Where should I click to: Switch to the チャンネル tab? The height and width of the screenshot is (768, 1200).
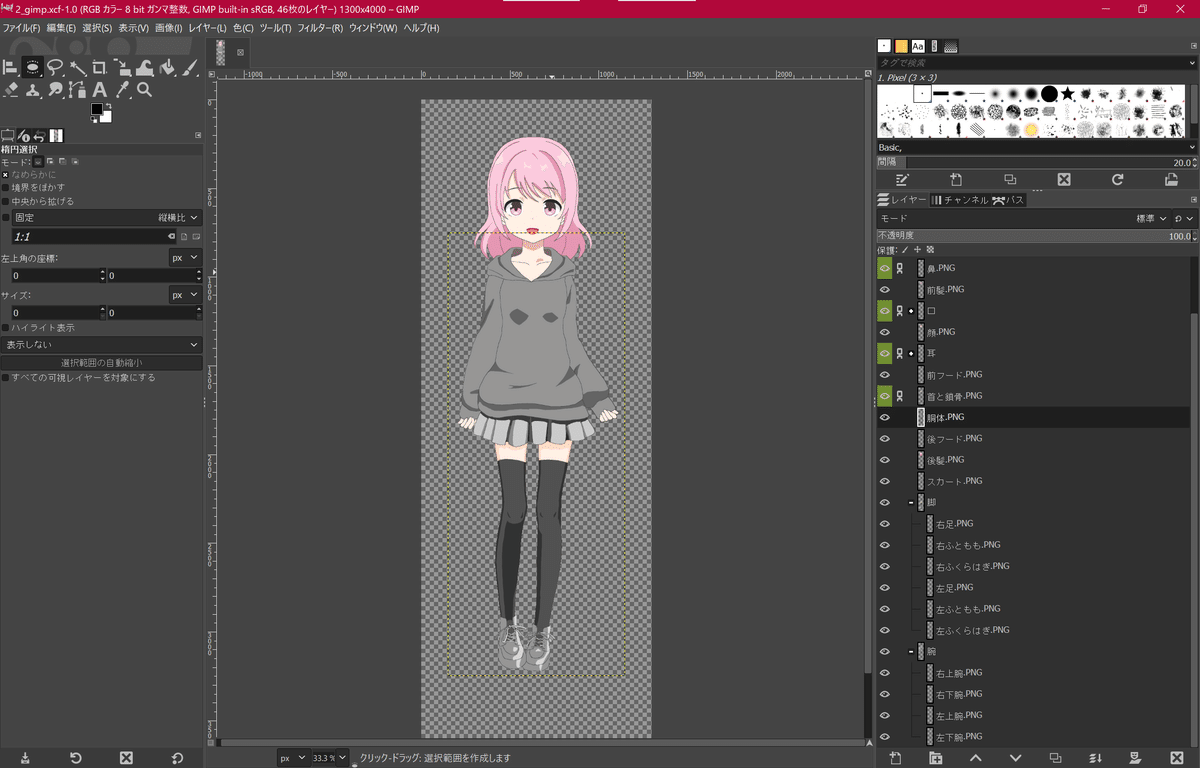[959, 200]
